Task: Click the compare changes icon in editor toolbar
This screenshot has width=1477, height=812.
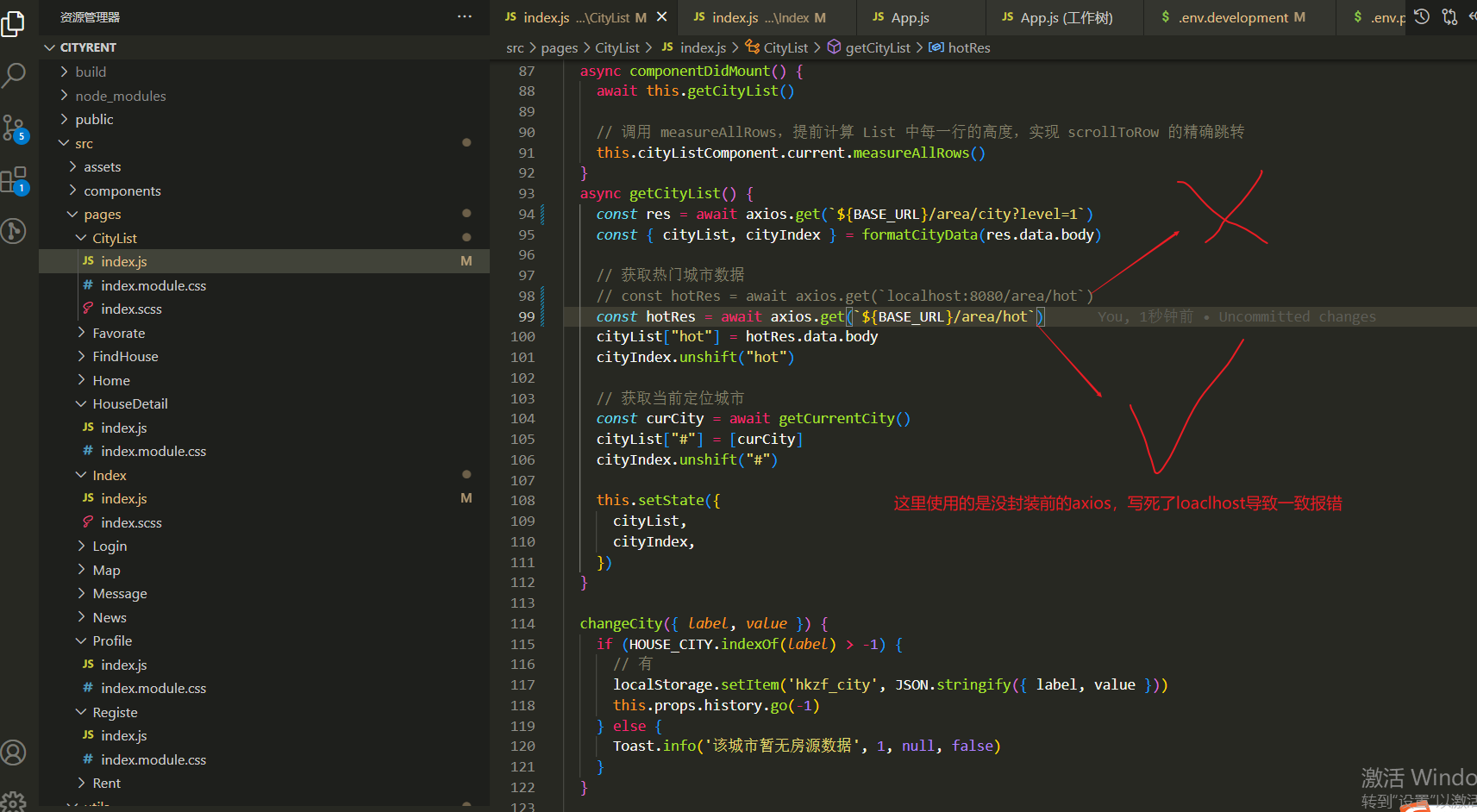Action: (1449, 16)
